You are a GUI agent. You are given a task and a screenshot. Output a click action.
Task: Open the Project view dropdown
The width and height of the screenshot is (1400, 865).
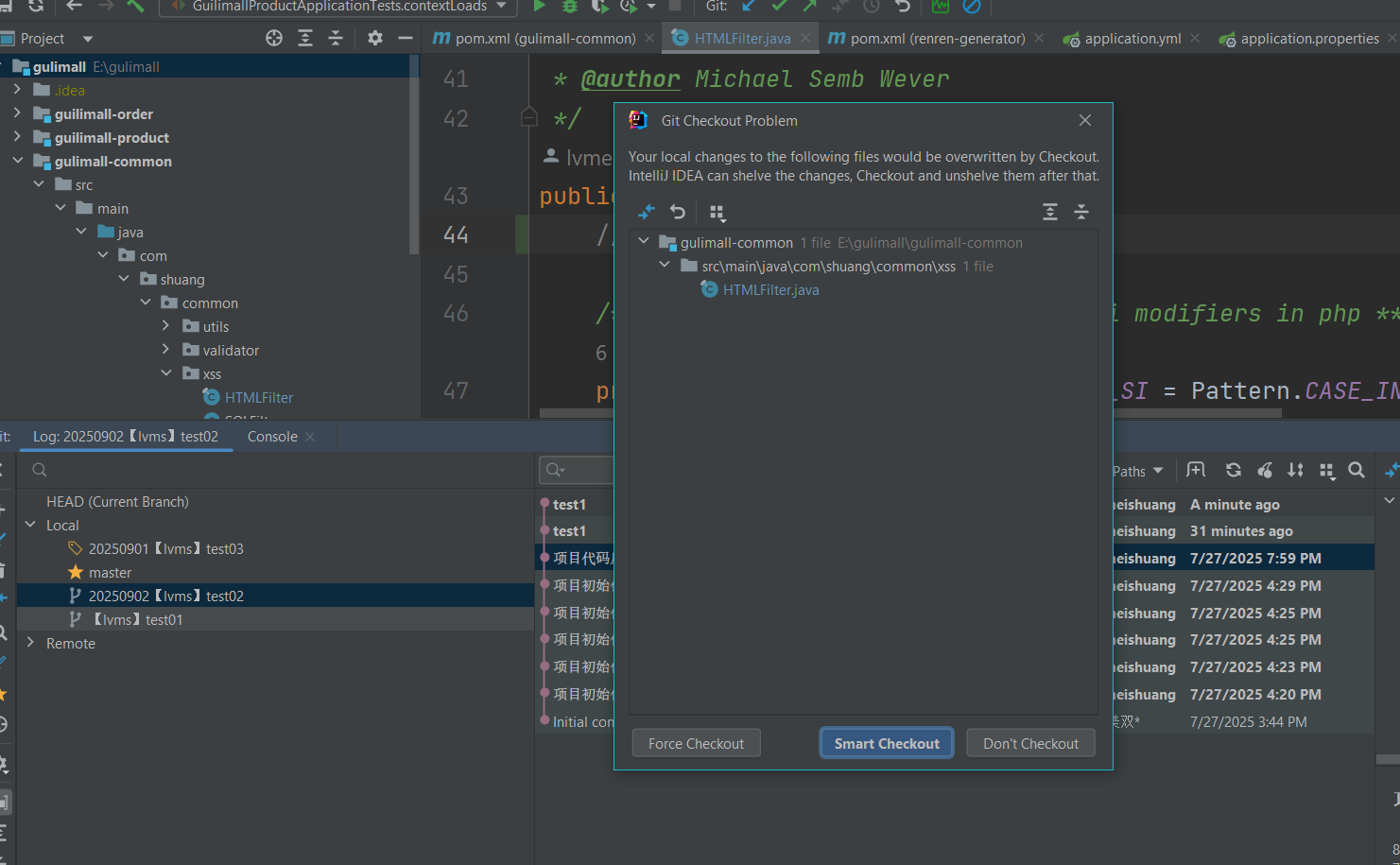[88, 39]
